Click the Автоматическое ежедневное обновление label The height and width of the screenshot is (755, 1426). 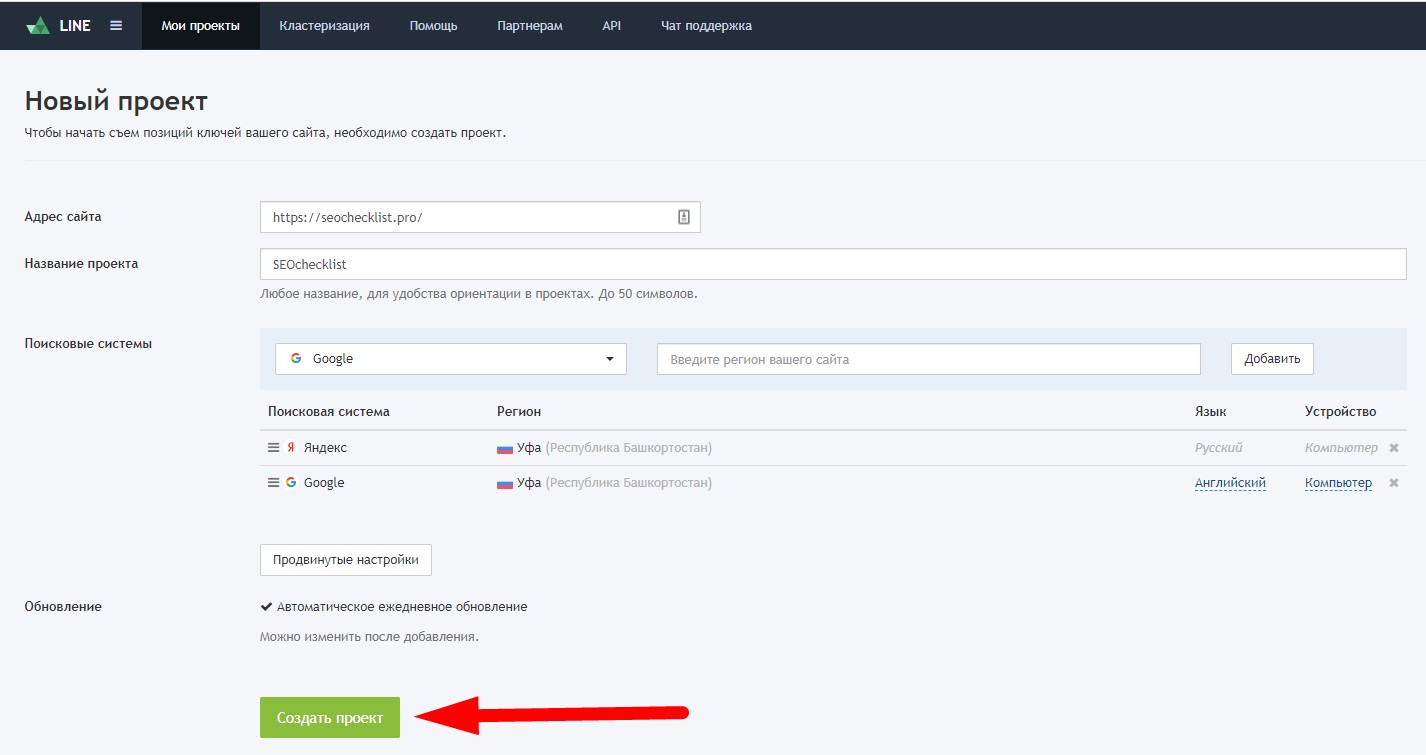402,607
